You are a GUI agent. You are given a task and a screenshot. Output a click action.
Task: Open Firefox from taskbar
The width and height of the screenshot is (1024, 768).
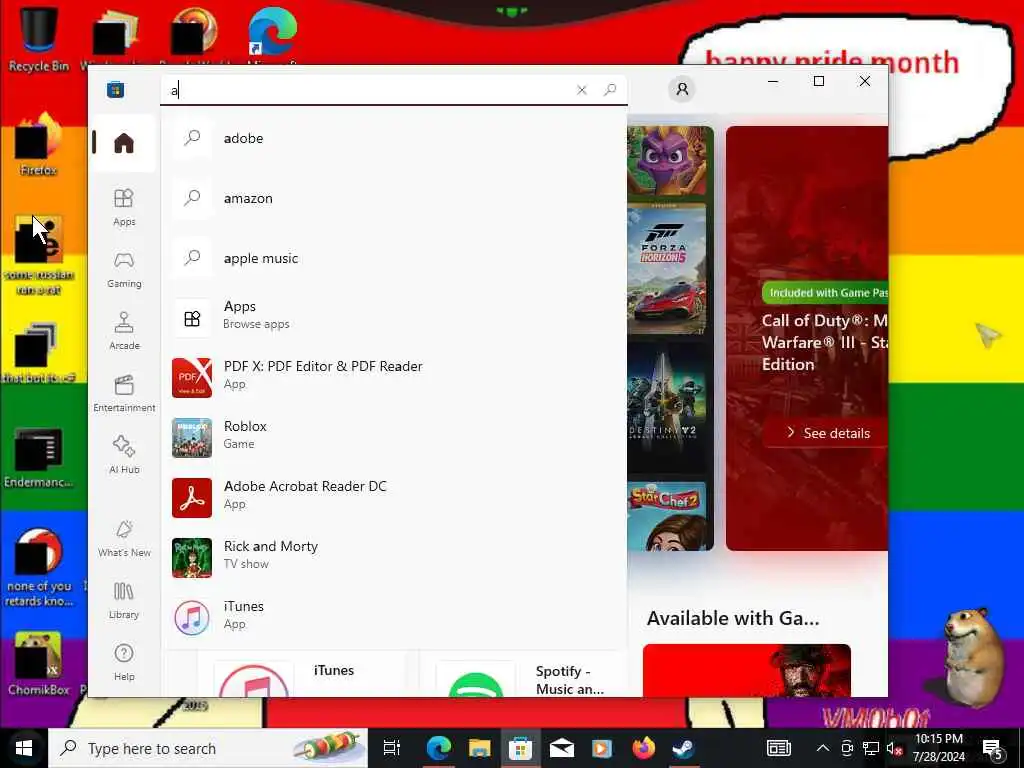click(643, 748)
